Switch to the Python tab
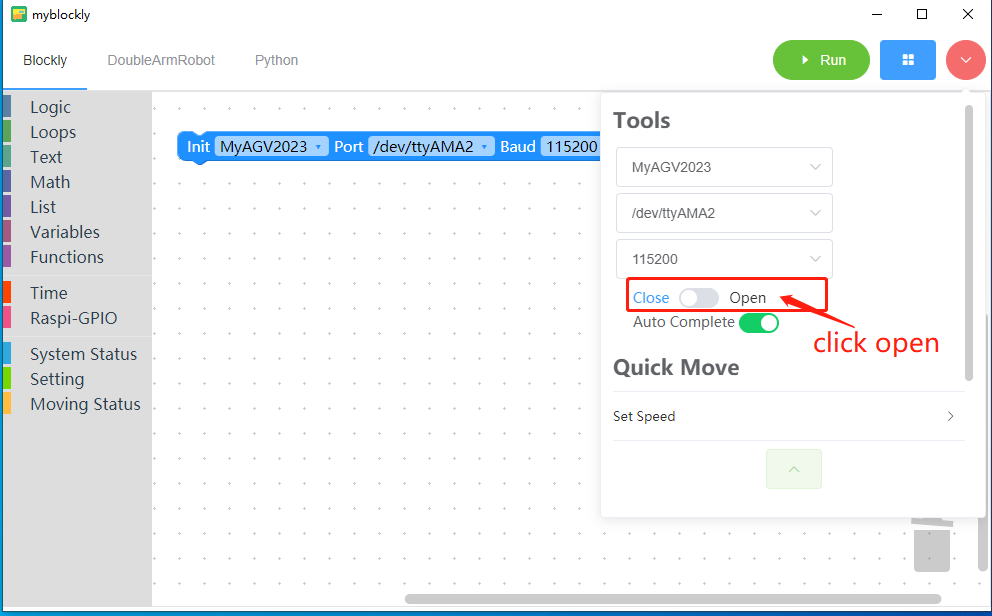992x616 pixels. coord(276,60)
